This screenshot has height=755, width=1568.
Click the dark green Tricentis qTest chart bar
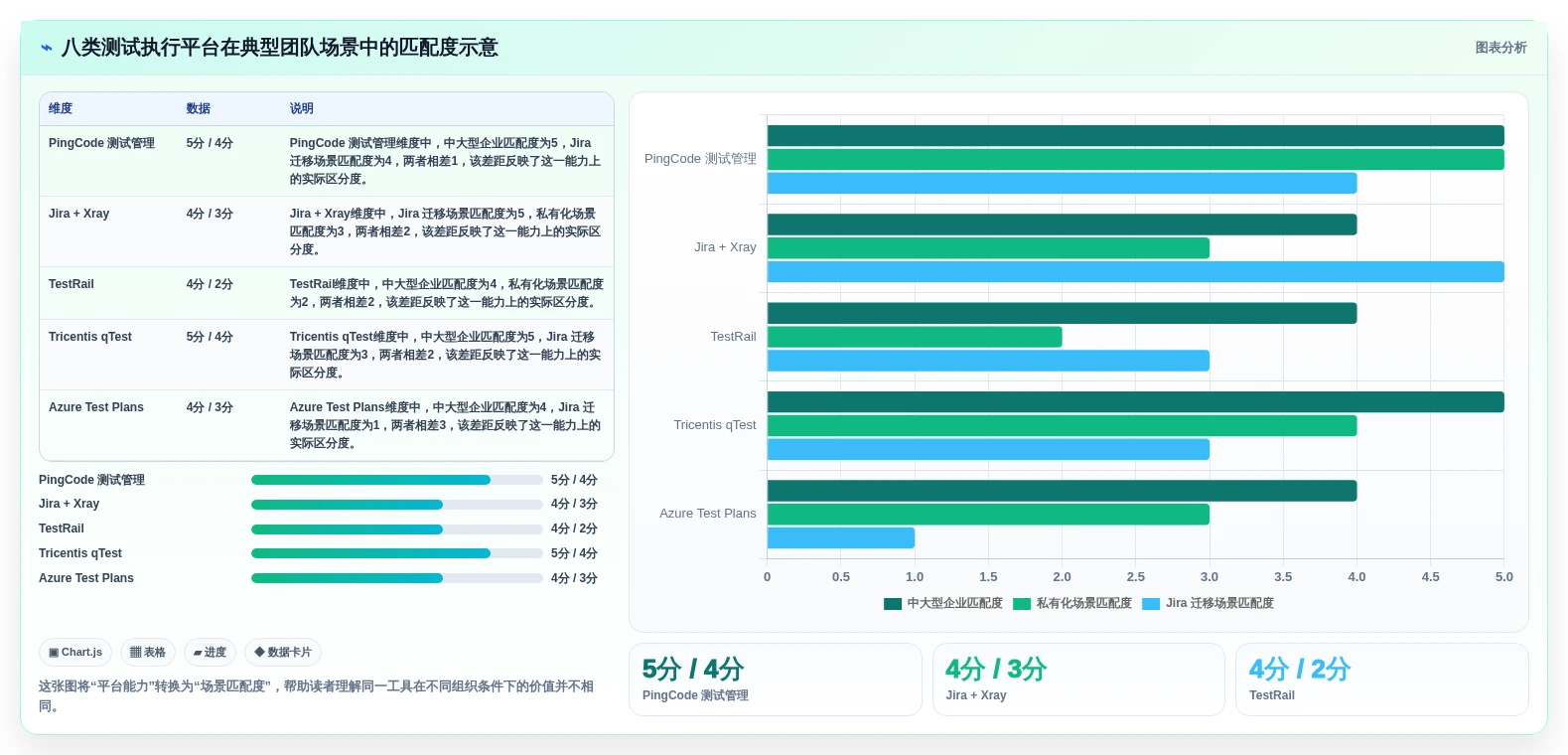[x=1135, y=402]
